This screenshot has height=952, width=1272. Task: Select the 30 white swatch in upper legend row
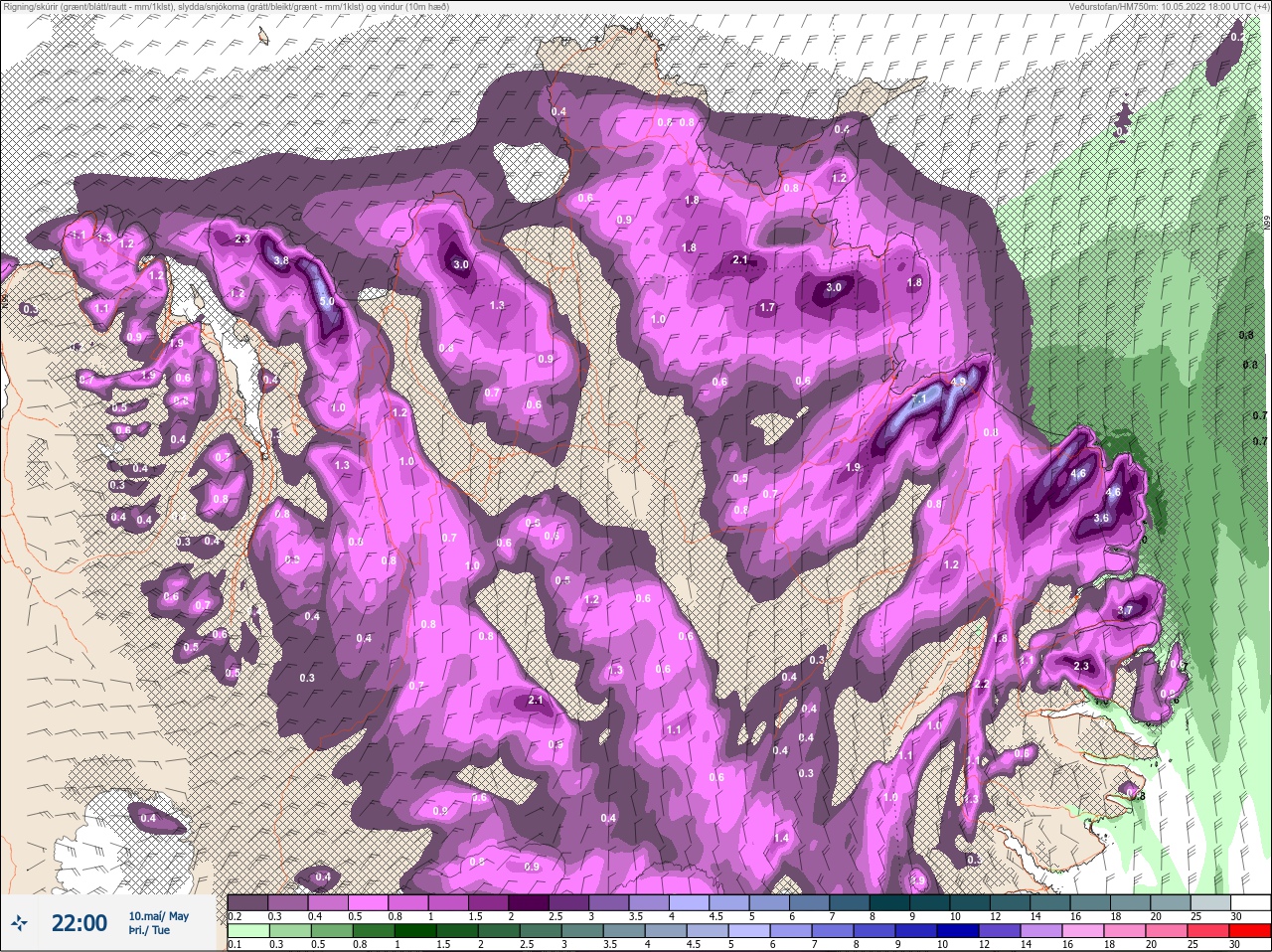pyautogui.click(x=1252, y=902)
